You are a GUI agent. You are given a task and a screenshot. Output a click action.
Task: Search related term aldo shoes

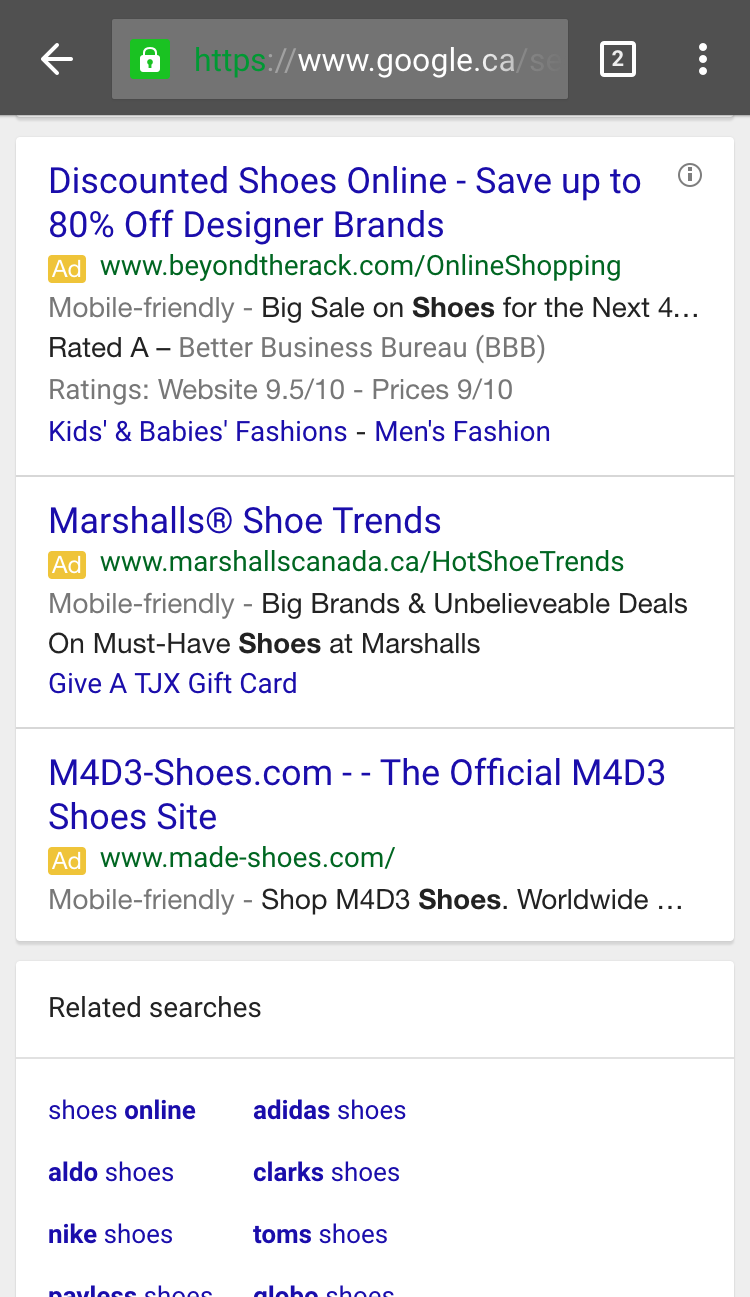(x=111, y=1172)
